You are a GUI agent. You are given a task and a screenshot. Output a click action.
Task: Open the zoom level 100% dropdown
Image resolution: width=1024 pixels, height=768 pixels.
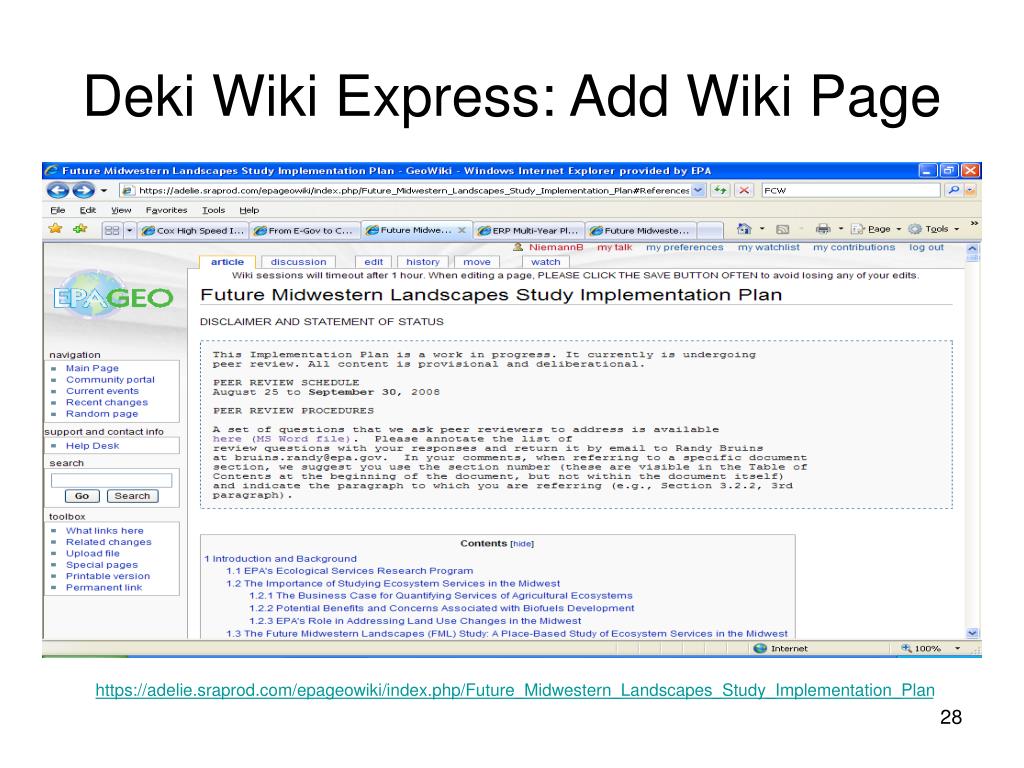(957, 648)
